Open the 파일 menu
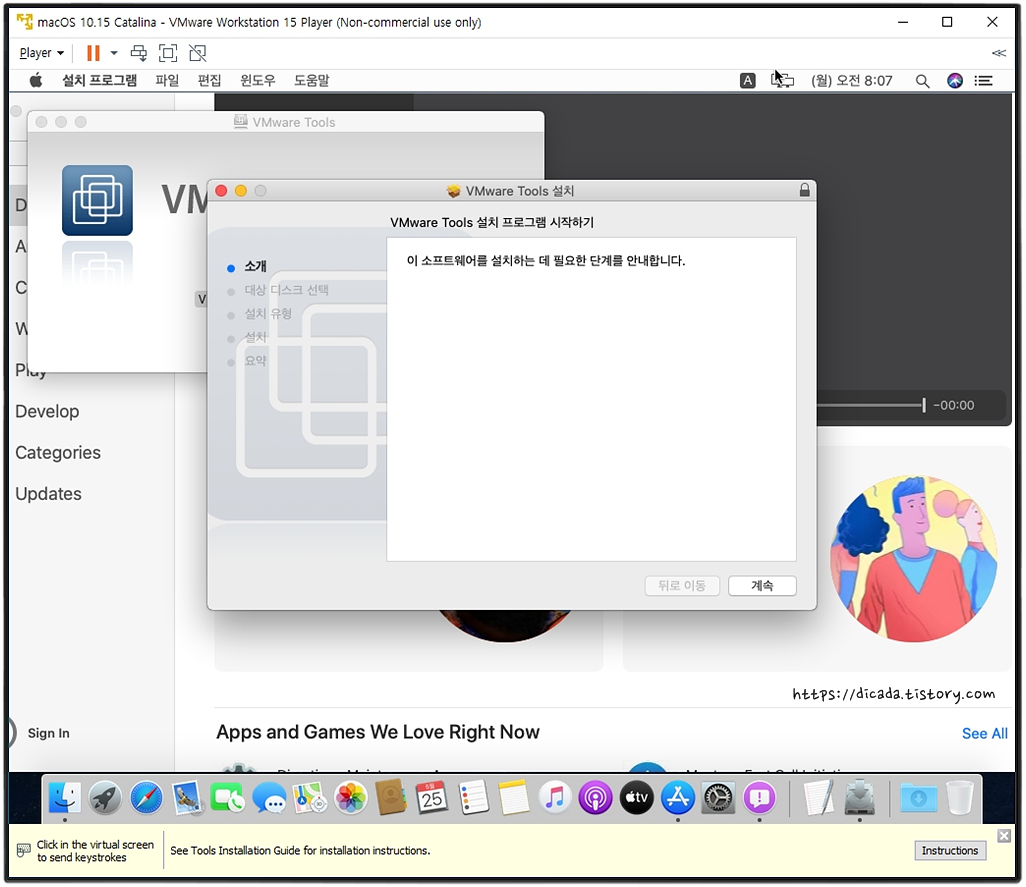1026x887 pixels. coord(167,80)
